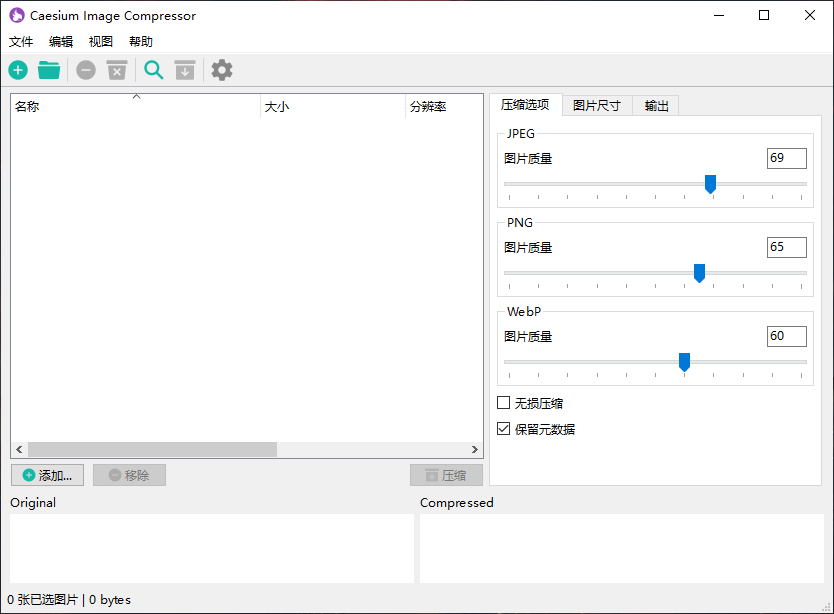This screenshot has height=614, width=834.
Task: Click the JPEG quality value field showing 69
Action: (787, 158)
